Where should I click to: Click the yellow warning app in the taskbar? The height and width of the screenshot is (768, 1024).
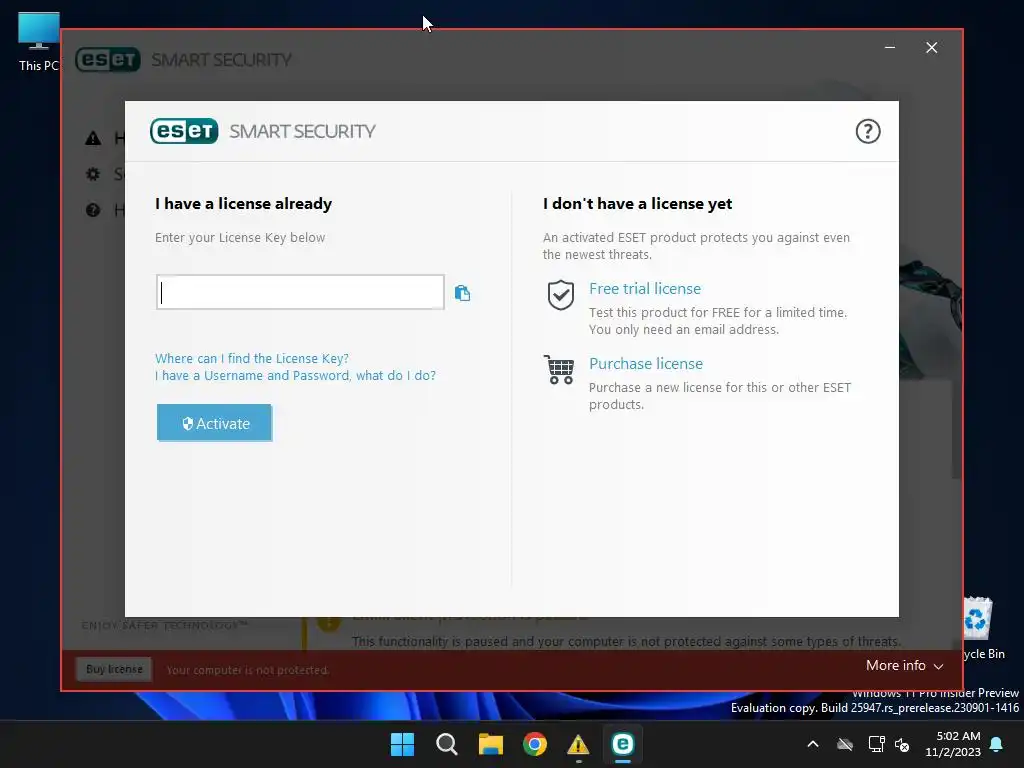pyautogui.click(x=578, y=744)
